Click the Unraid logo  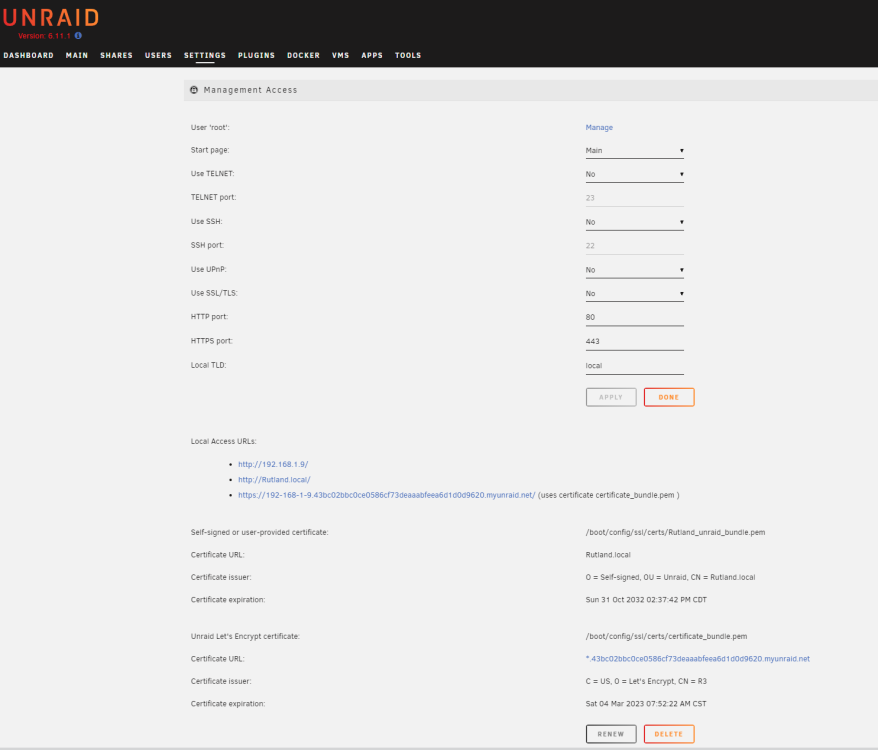tap(50, 18)
